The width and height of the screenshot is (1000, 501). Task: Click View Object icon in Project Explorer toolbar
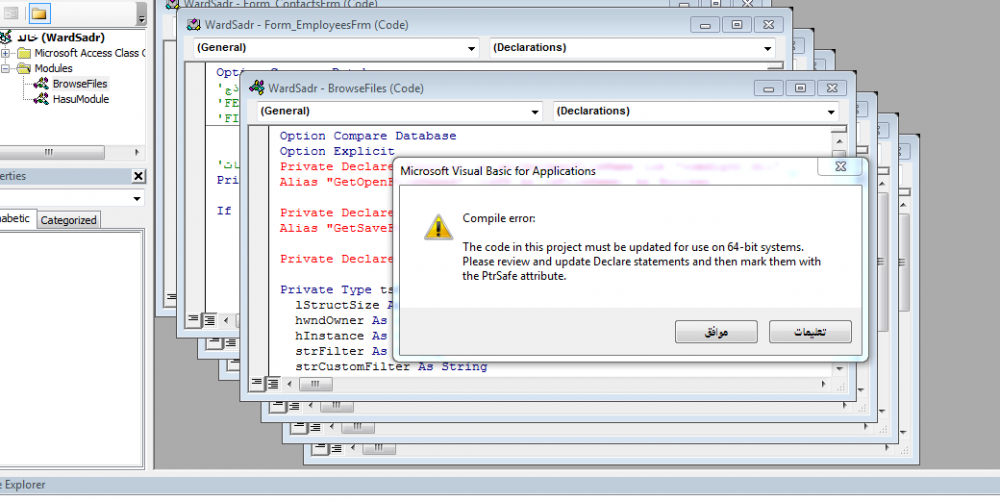click(x=11, y=13)
